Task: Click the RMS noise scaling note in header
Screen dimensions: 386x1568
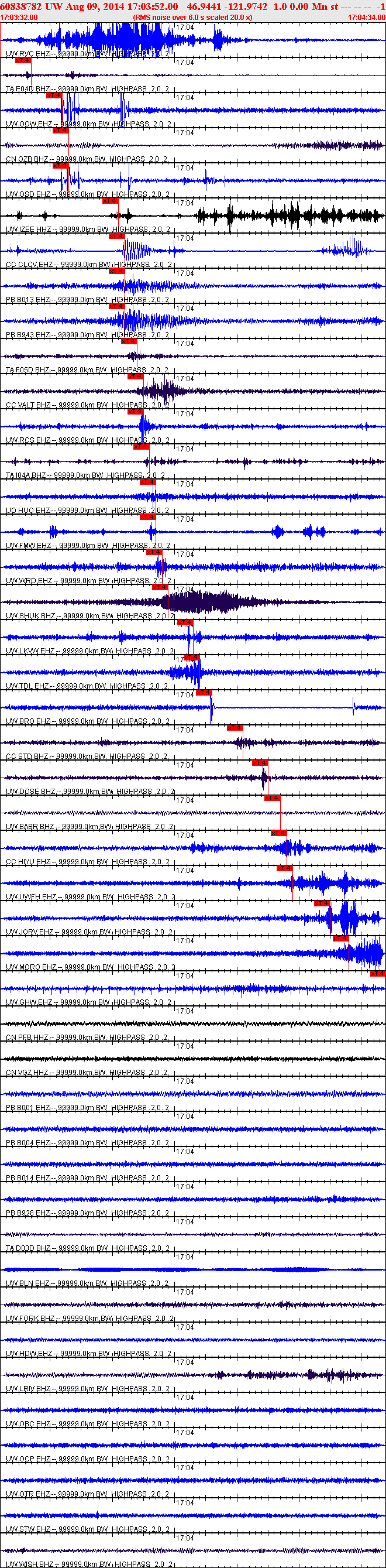Action: 192,18
